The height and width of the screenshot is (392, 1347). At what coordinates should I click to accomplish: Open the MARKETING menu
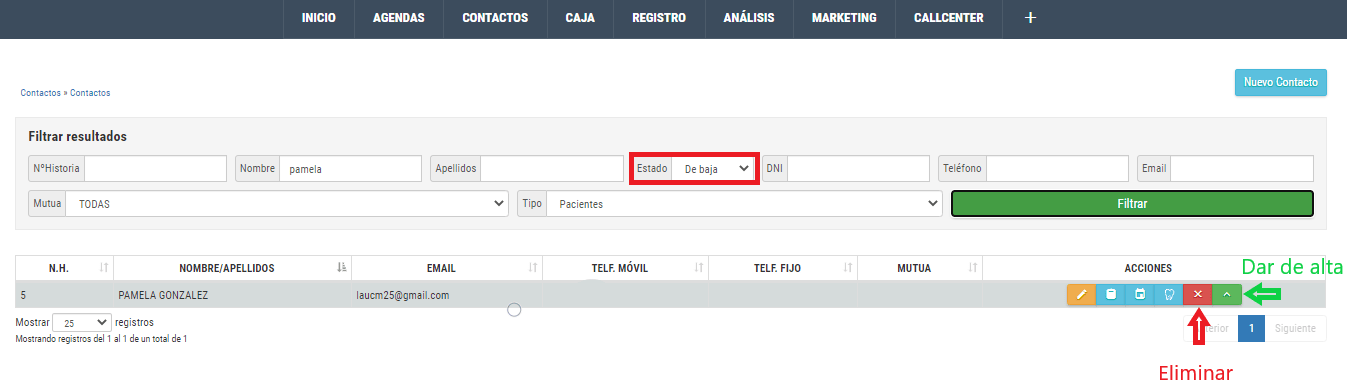tap(844, 18)
